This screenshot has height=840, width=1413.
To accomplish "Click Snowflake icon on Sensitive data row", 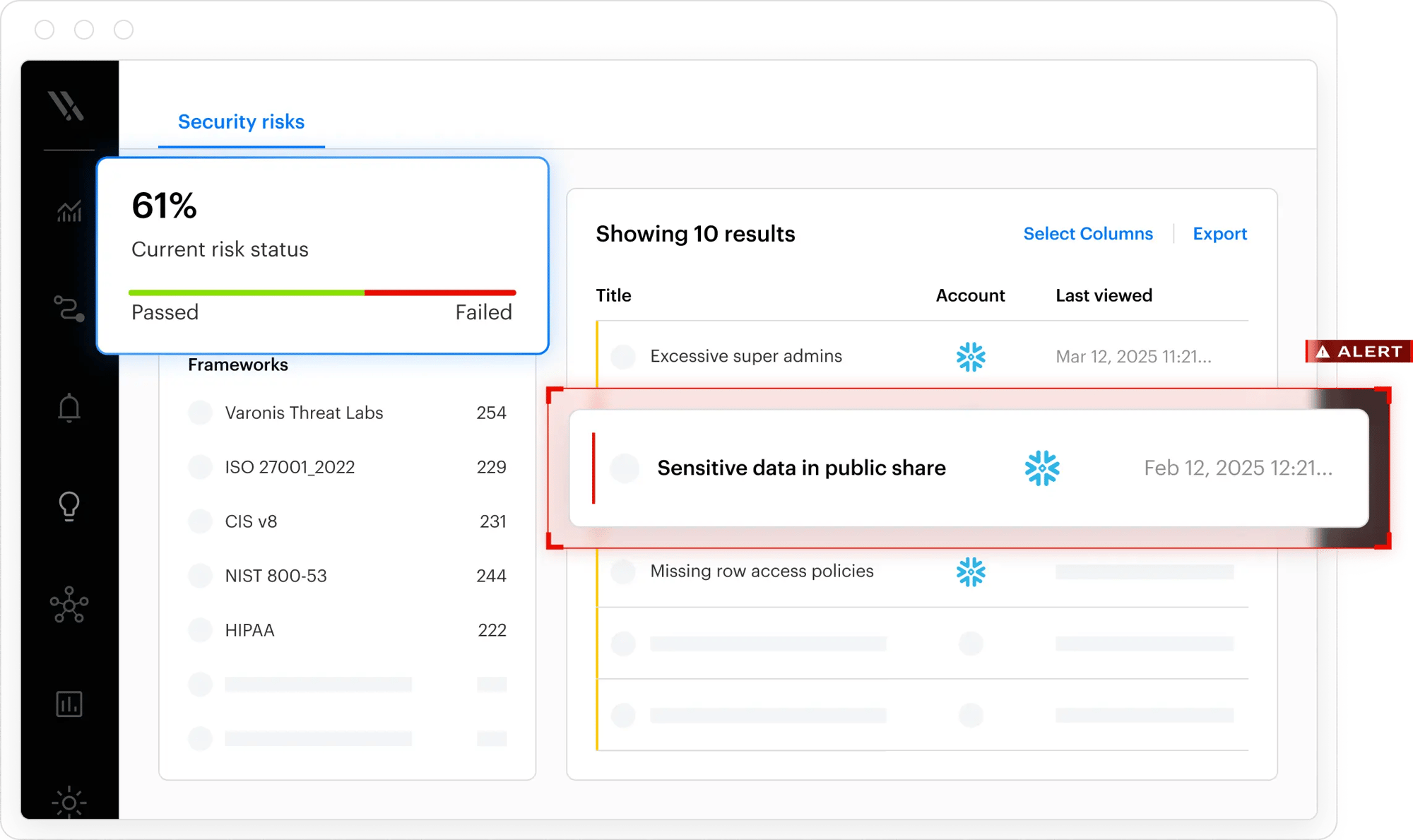I will [x=1041, y=468].
